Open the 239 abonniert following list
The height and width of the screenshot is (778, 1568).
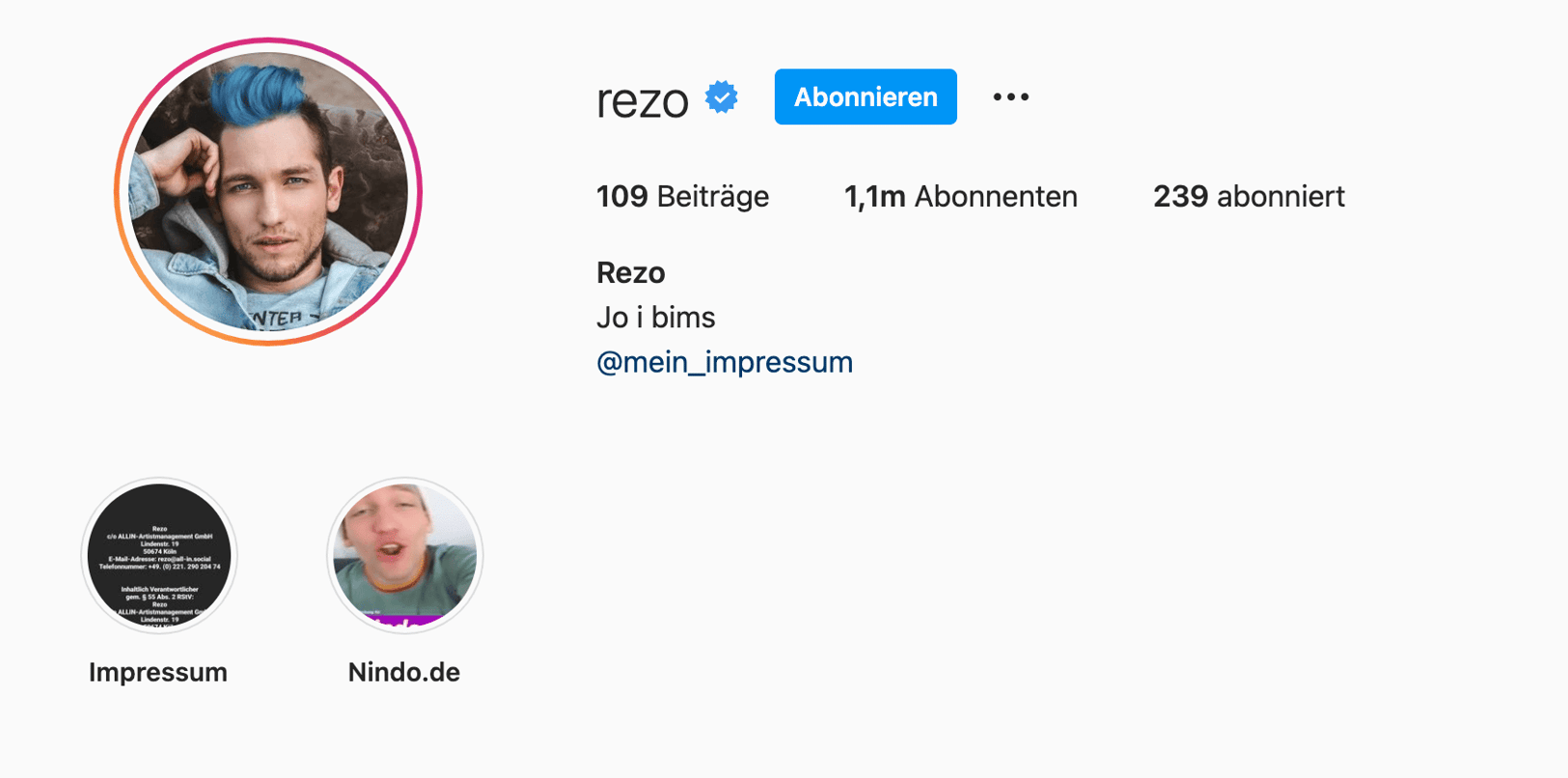click(x=1249, y=196)
